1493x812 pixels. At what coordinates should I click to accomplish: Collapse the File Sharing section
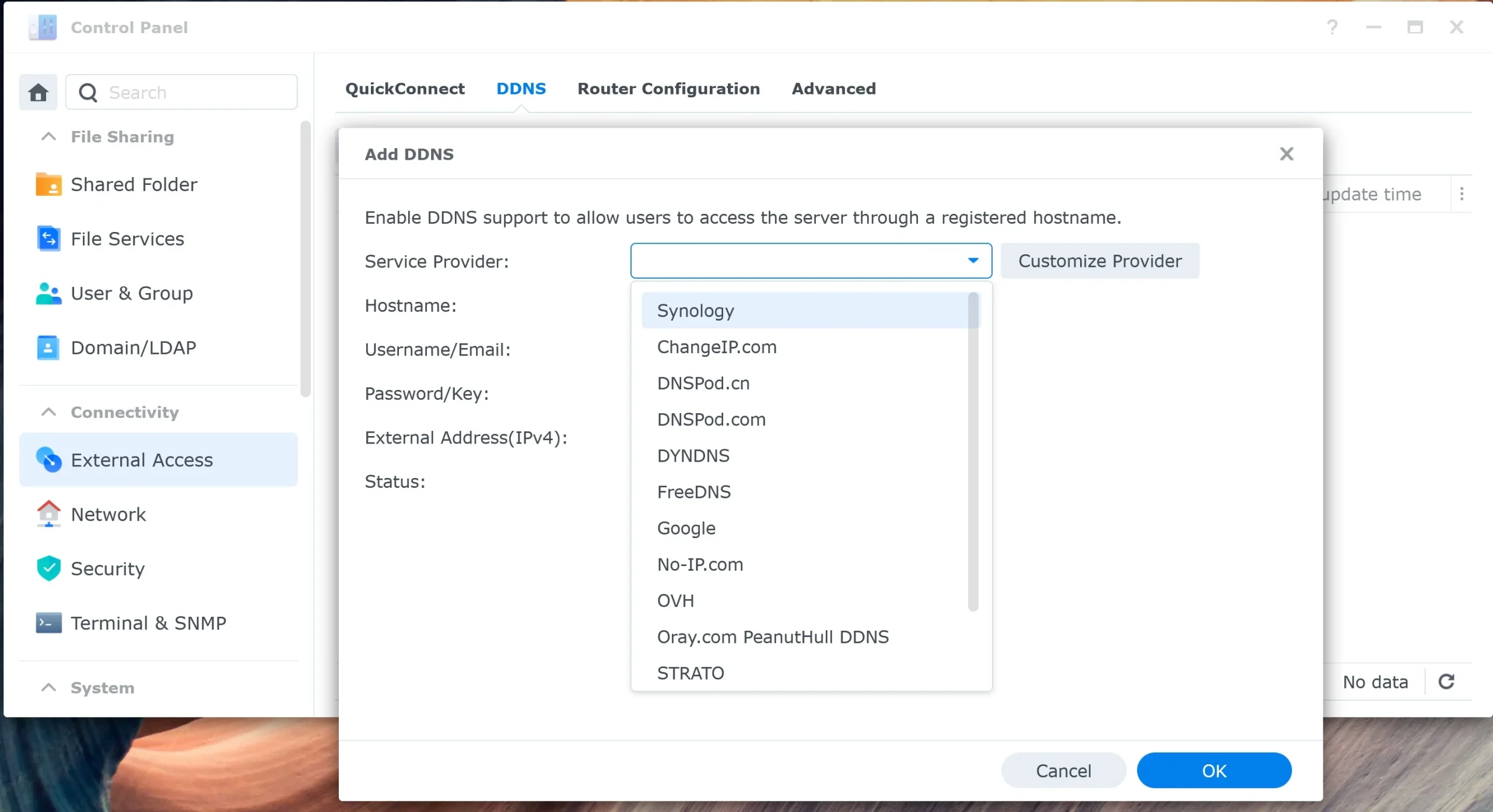[x=48, y=136]
